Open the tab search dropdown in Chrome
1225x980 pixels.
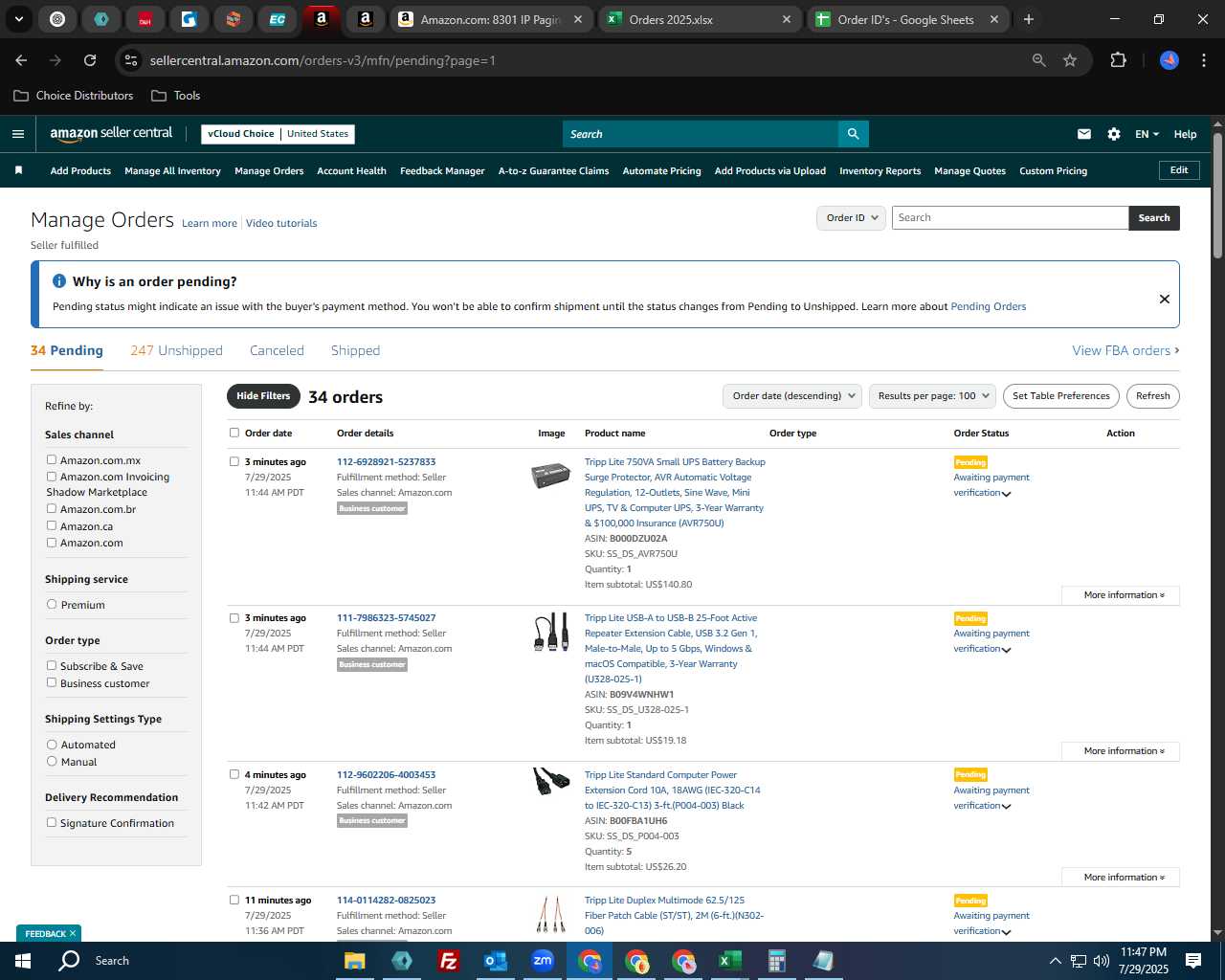click(18, 19)
